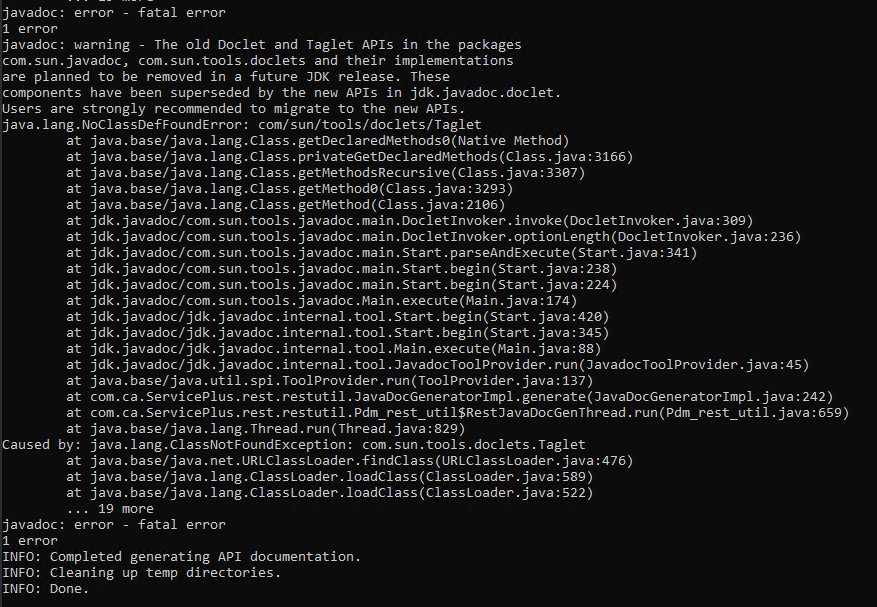Click the final 'javadoc: error - fatal error' line
Image resolution: width=877 pixels, height=607 pixels.
114,525
